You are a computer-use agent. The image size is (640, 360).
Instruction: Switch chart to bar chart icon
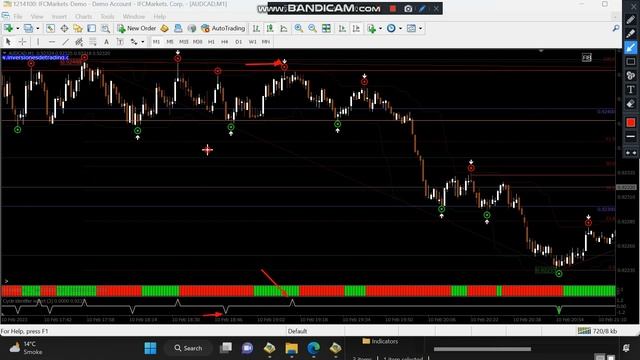[256, 28]
